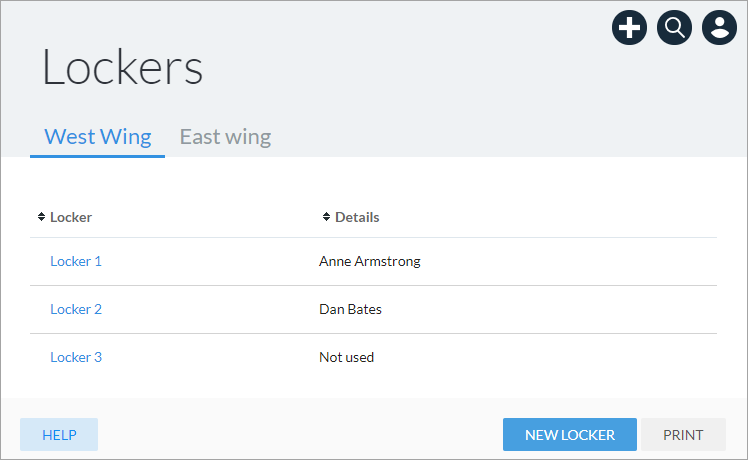Screen dimensions: 748x460
Task: Select the Dan Bates details cell
Action: [x=350, y=309]
